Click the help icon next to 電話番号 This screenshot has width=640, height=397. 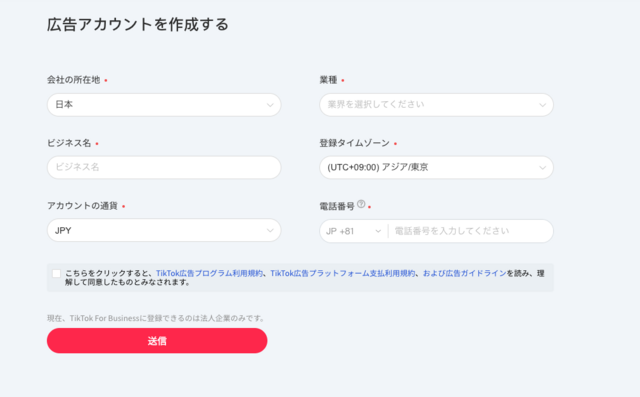361,204
